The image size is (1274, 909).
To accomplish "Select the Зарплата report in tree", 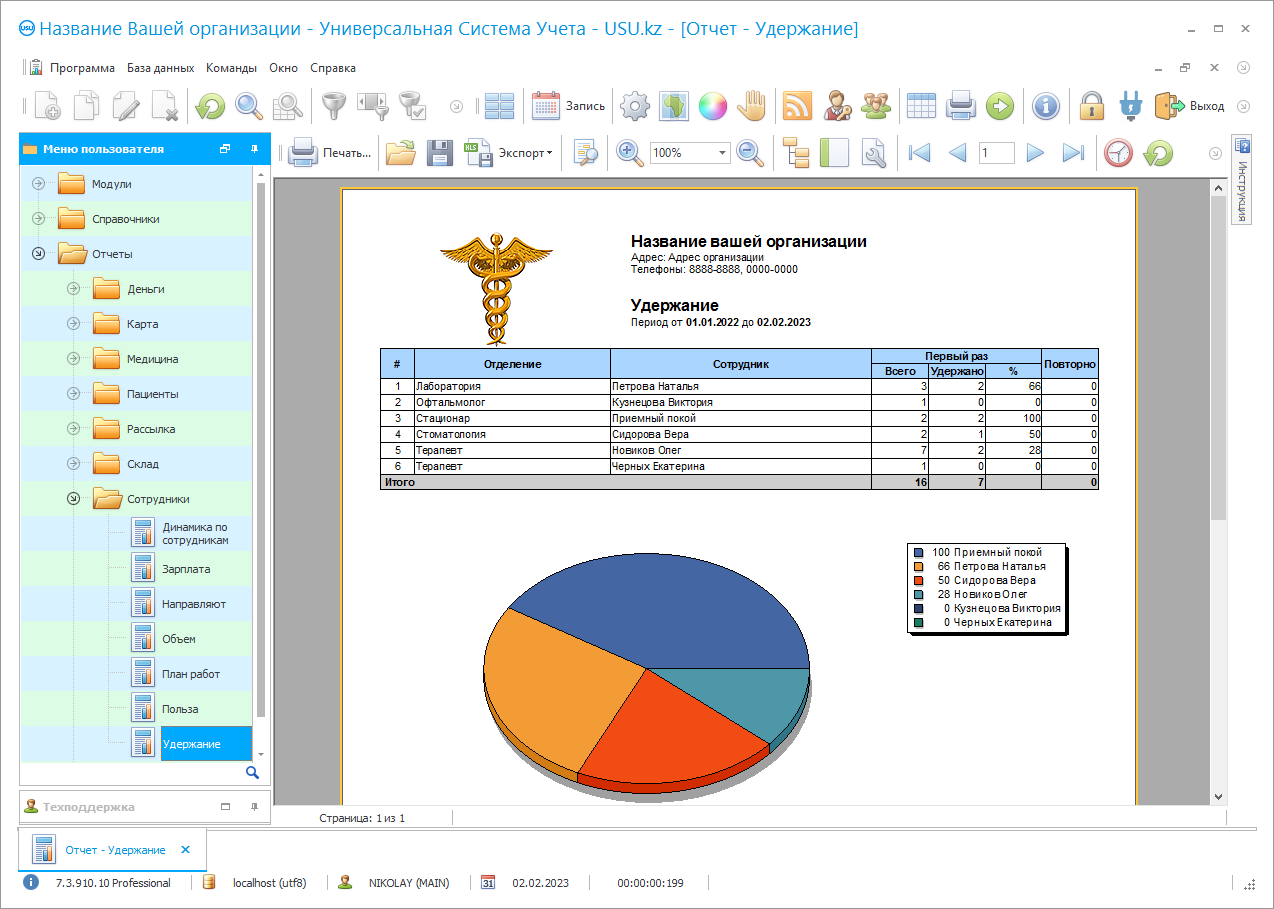I will tap(186, 569).
